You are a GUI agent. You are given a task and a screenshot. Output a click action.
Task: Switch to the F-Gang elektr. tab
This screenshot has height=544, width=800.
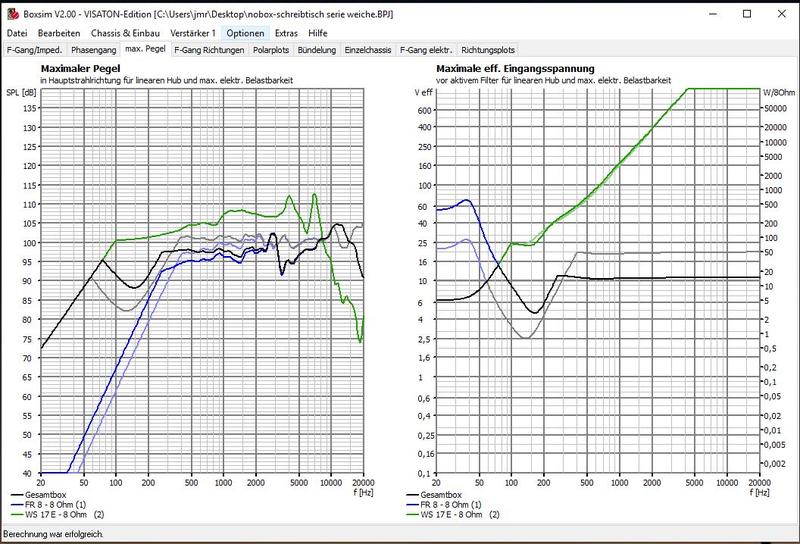(x=426, y=49)
